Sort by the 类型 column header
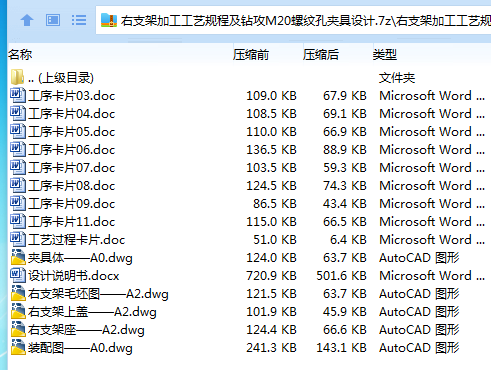491x370 pixels. [x=385, y=54]
